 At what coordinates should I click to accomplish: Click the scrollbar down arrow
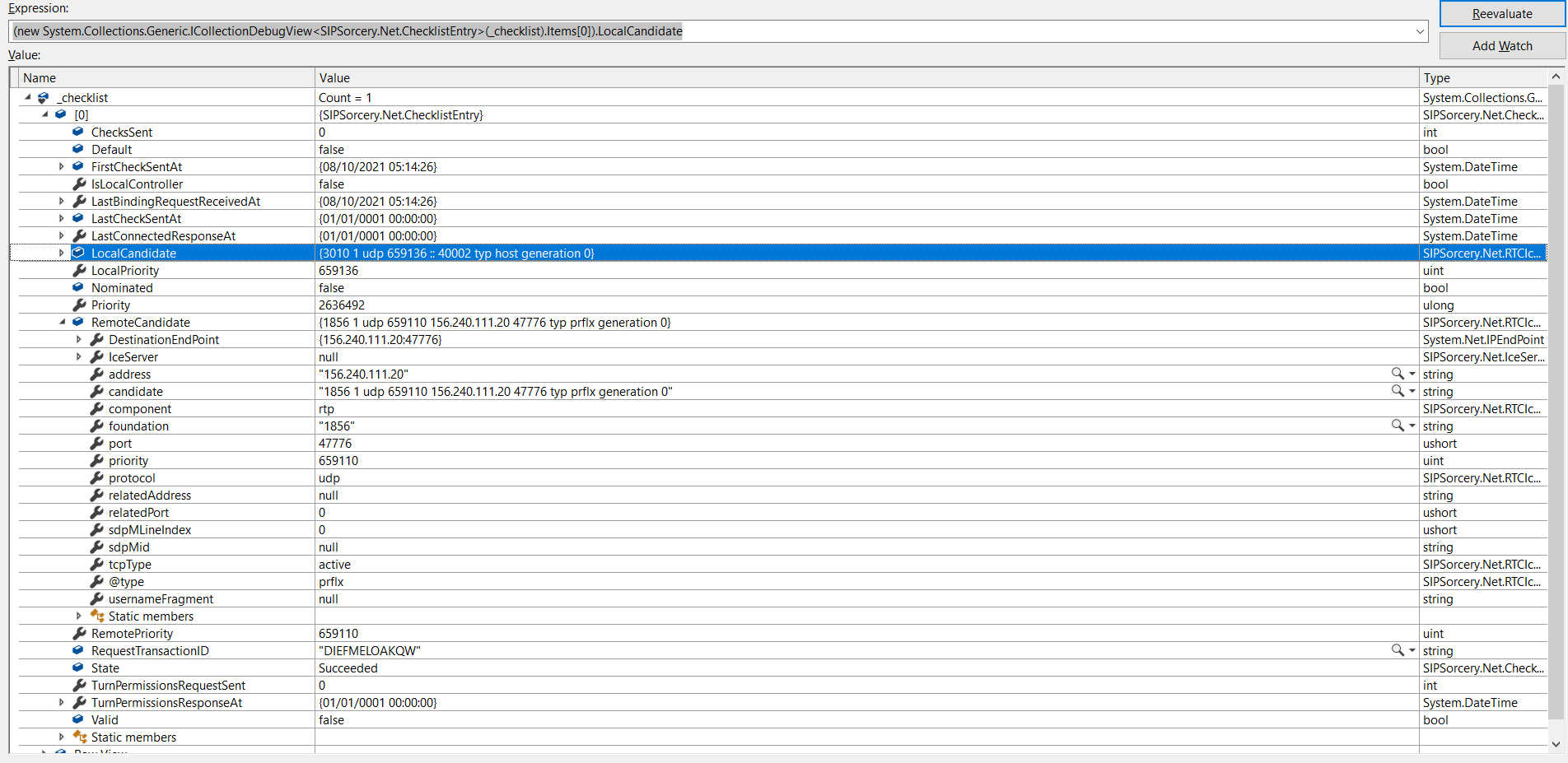pos(1556,743)
